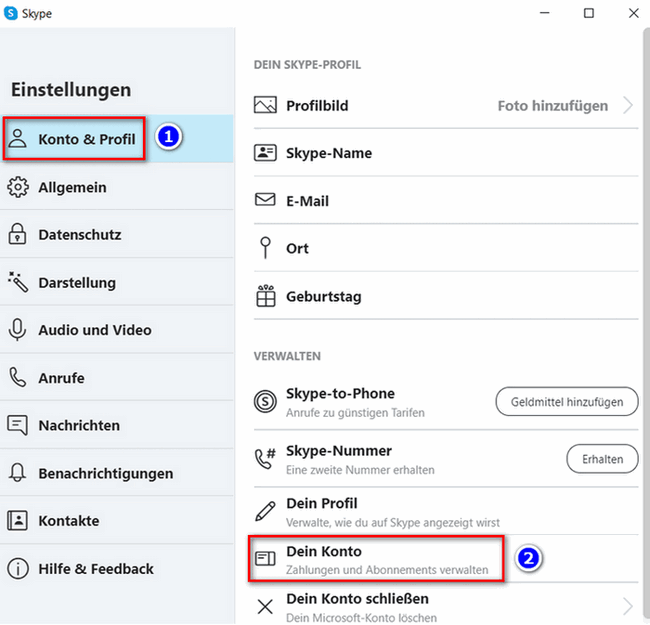Screen dimensions: 650x625
Task: Click the phone hash icon beside Skype-Nummer
Action: 265,459
